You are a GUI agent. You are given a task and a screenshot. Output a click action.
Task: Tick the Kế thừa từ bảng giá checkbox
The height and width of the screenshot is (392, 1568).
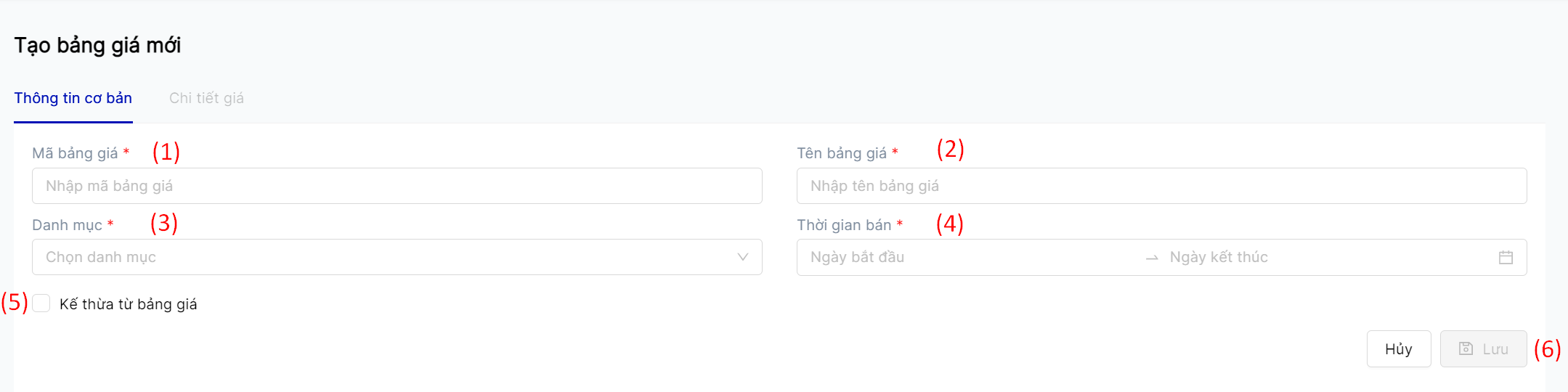[41, 303]
